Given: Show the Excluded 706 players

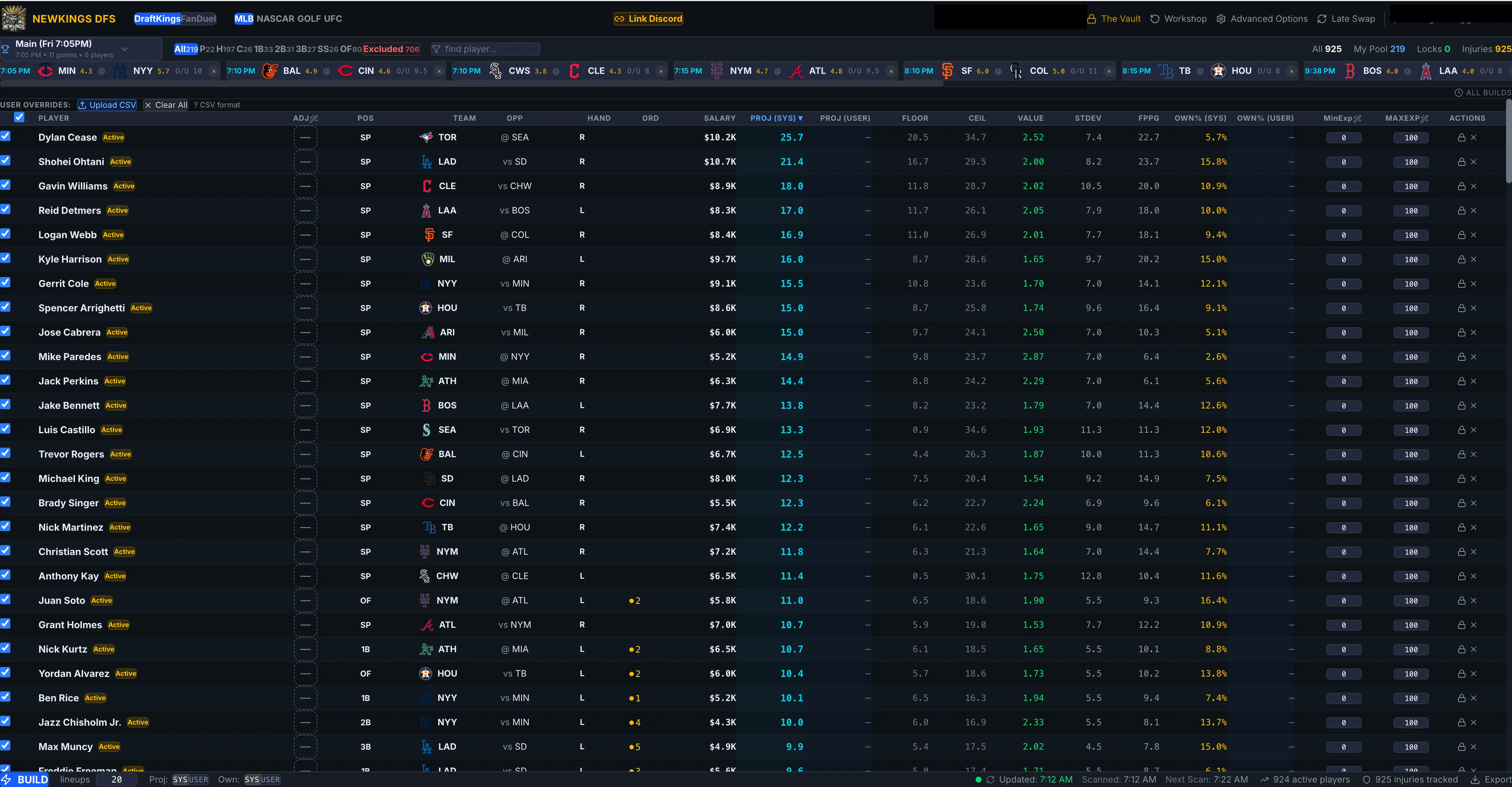Looking at the screenshot, I should click(x=392, y=49).
